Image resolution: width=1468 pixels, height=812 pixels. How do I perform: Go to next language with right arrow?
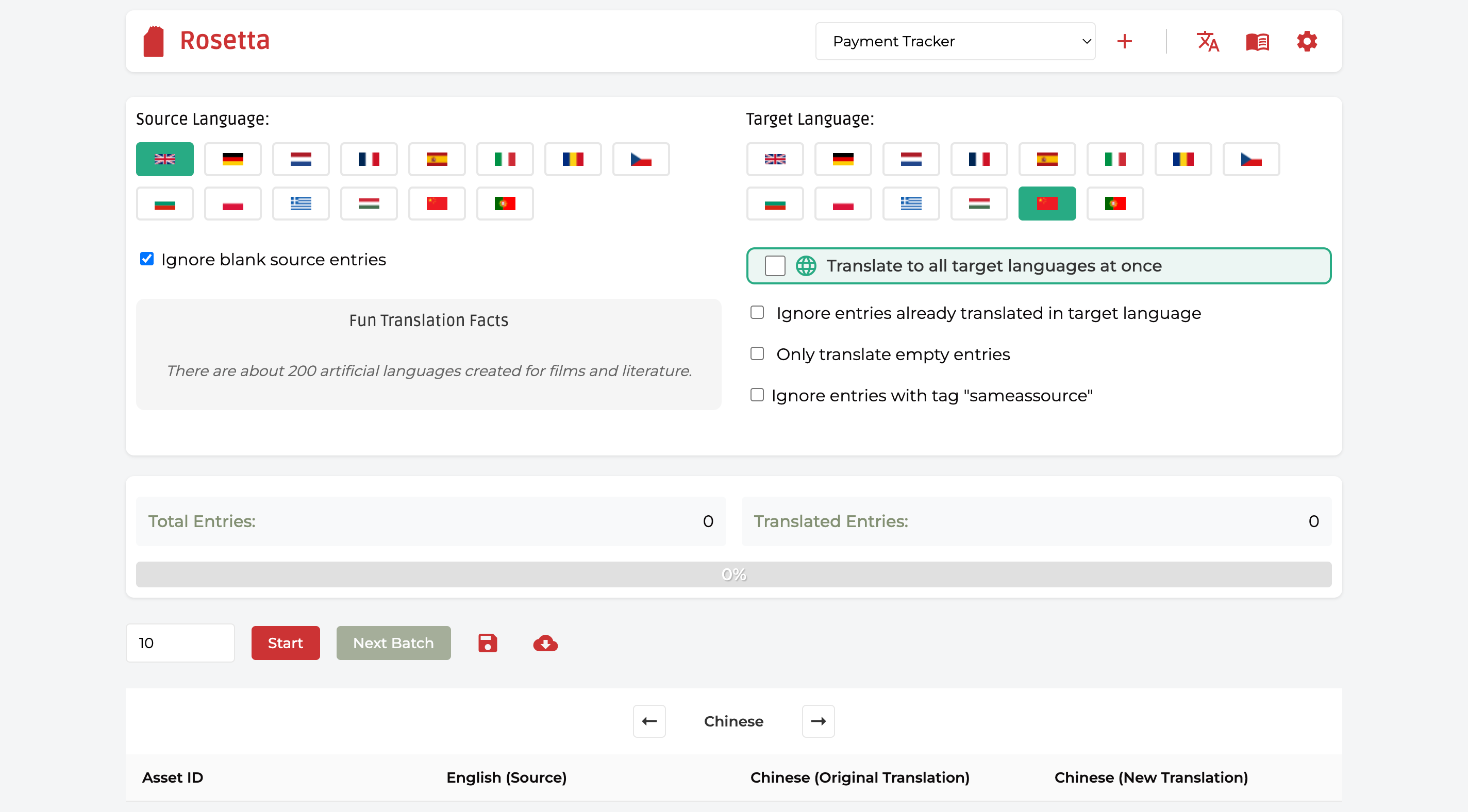click(x=818, y=721)
